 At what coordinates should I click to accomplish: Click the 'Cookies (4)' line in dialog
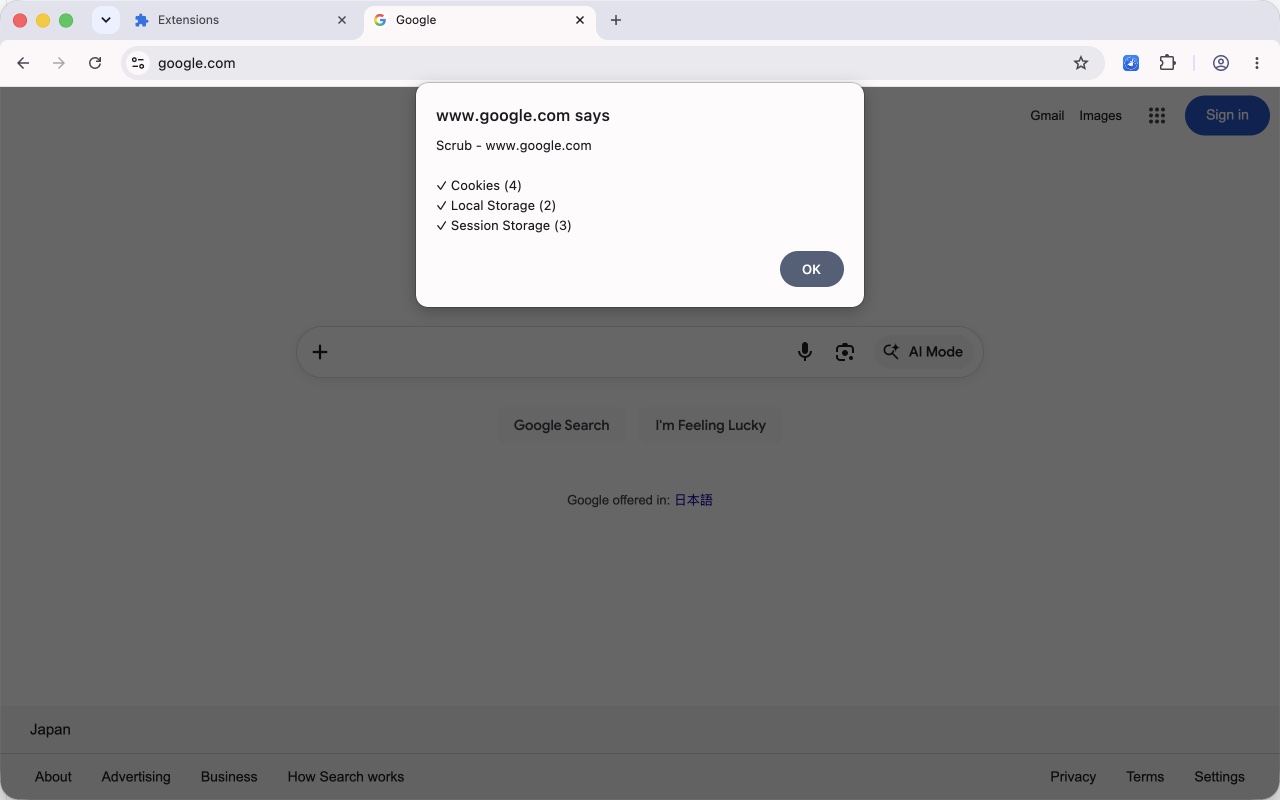click(x=479, y=186)
